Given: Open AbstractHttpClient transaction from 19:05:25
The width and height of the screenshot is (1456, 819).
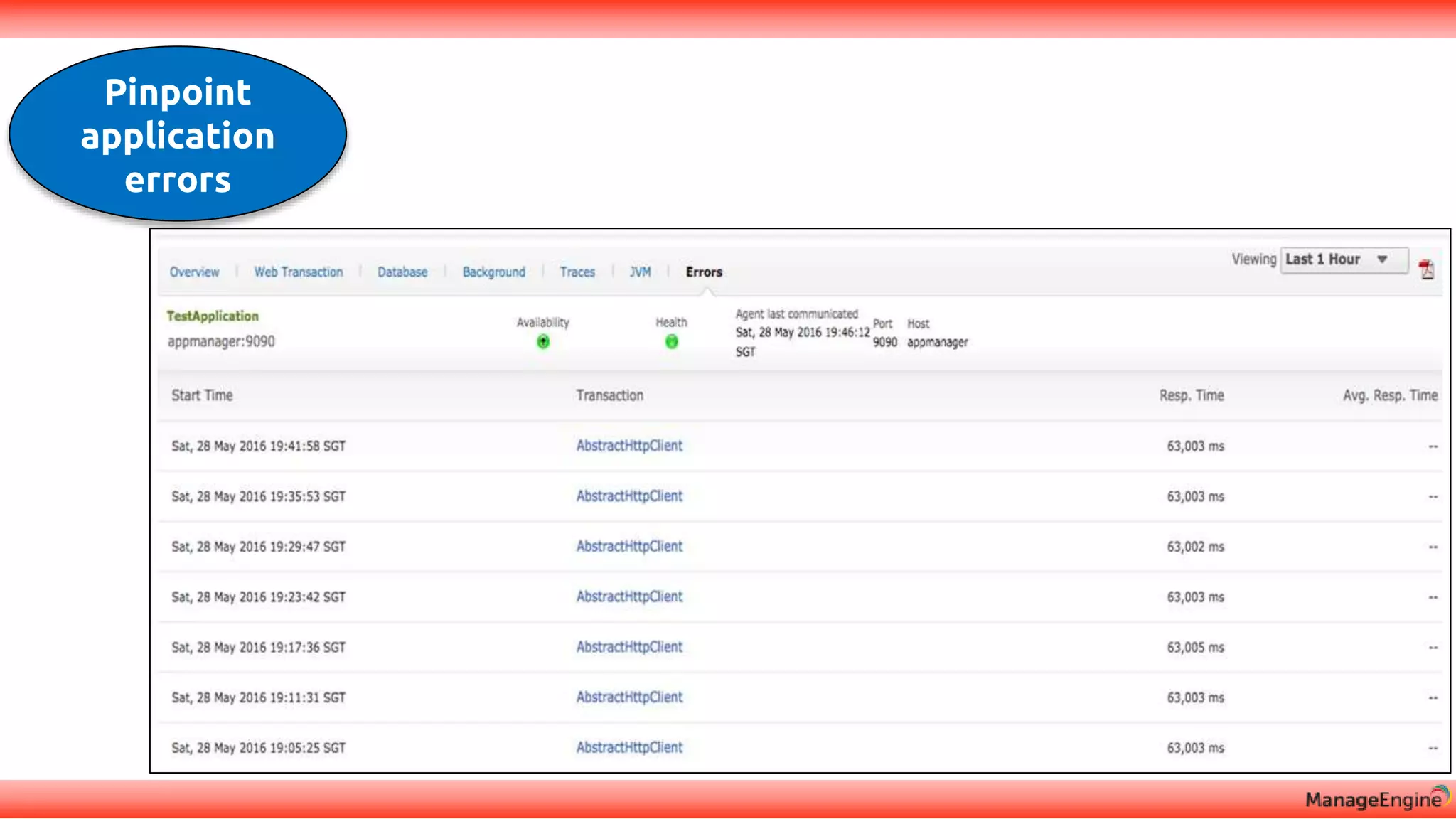Looking at the screenshot, I should (x=629, y=748).
